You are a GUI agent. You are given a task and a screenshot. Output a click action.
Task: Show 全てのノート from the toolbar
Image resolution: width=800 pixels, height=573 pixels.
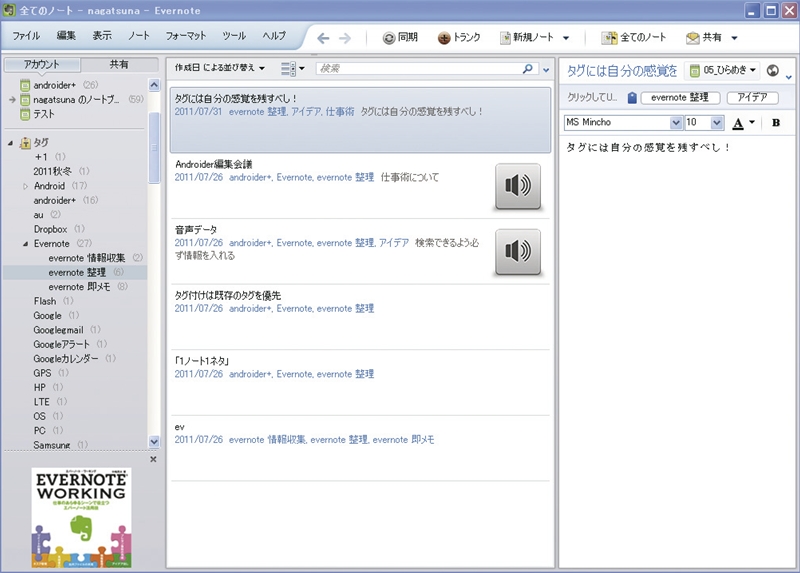pyautogui.click(x=634, y=37)
